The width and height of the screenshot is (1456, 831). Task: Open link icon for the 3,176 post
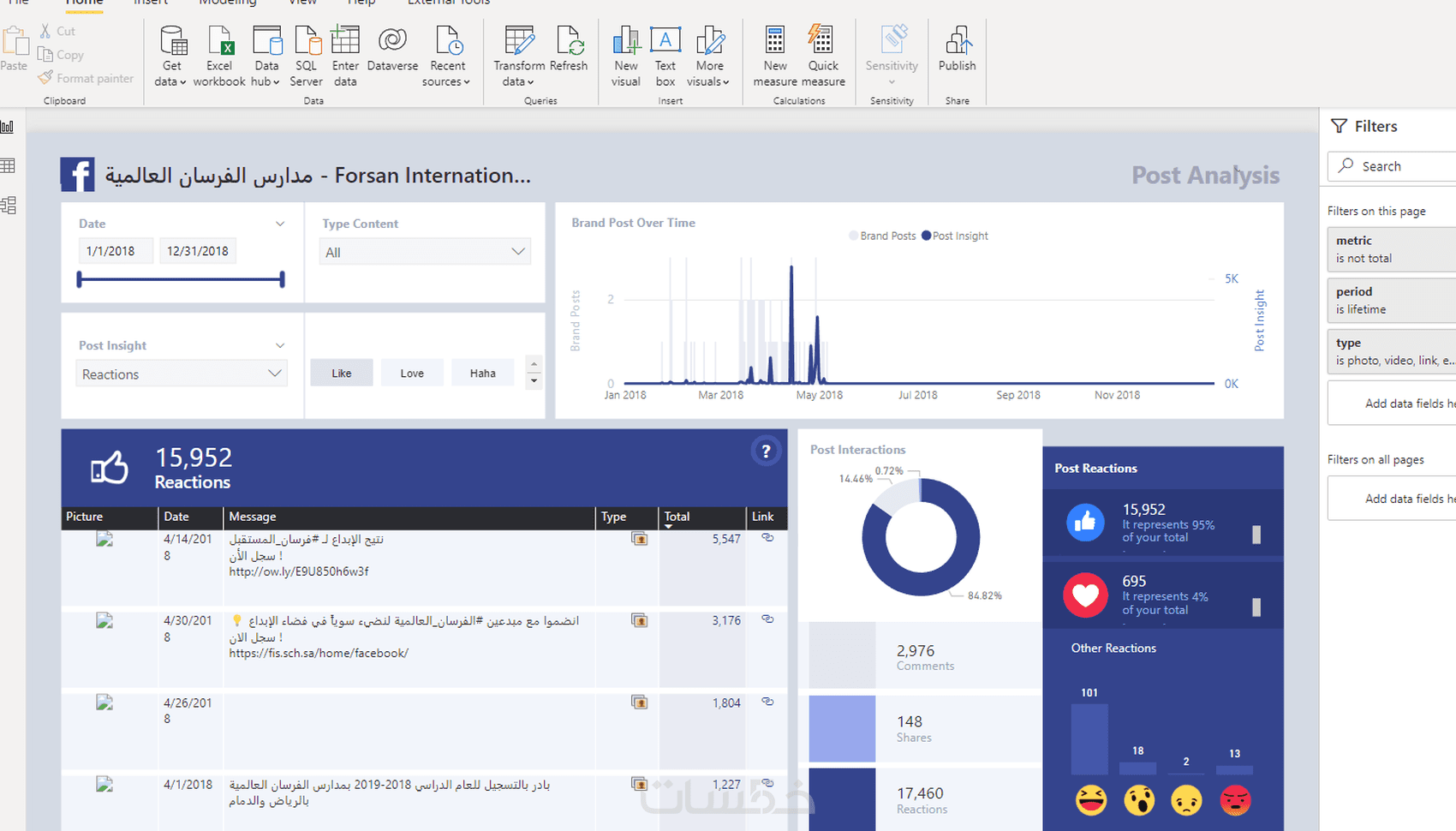click(767, 619)
